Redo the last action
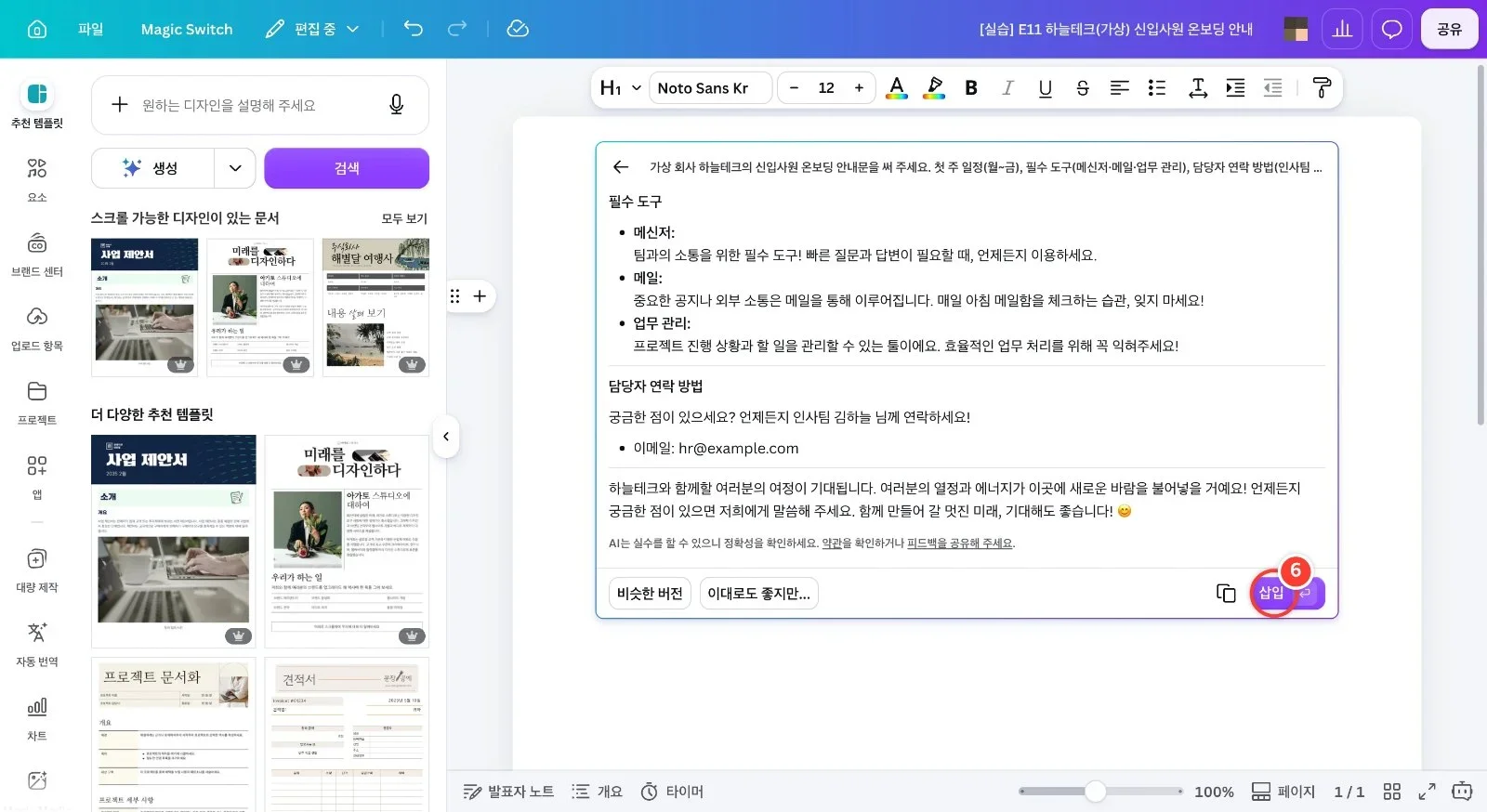The height and width of the screenshot is (812, 1487). coord(457,29)
